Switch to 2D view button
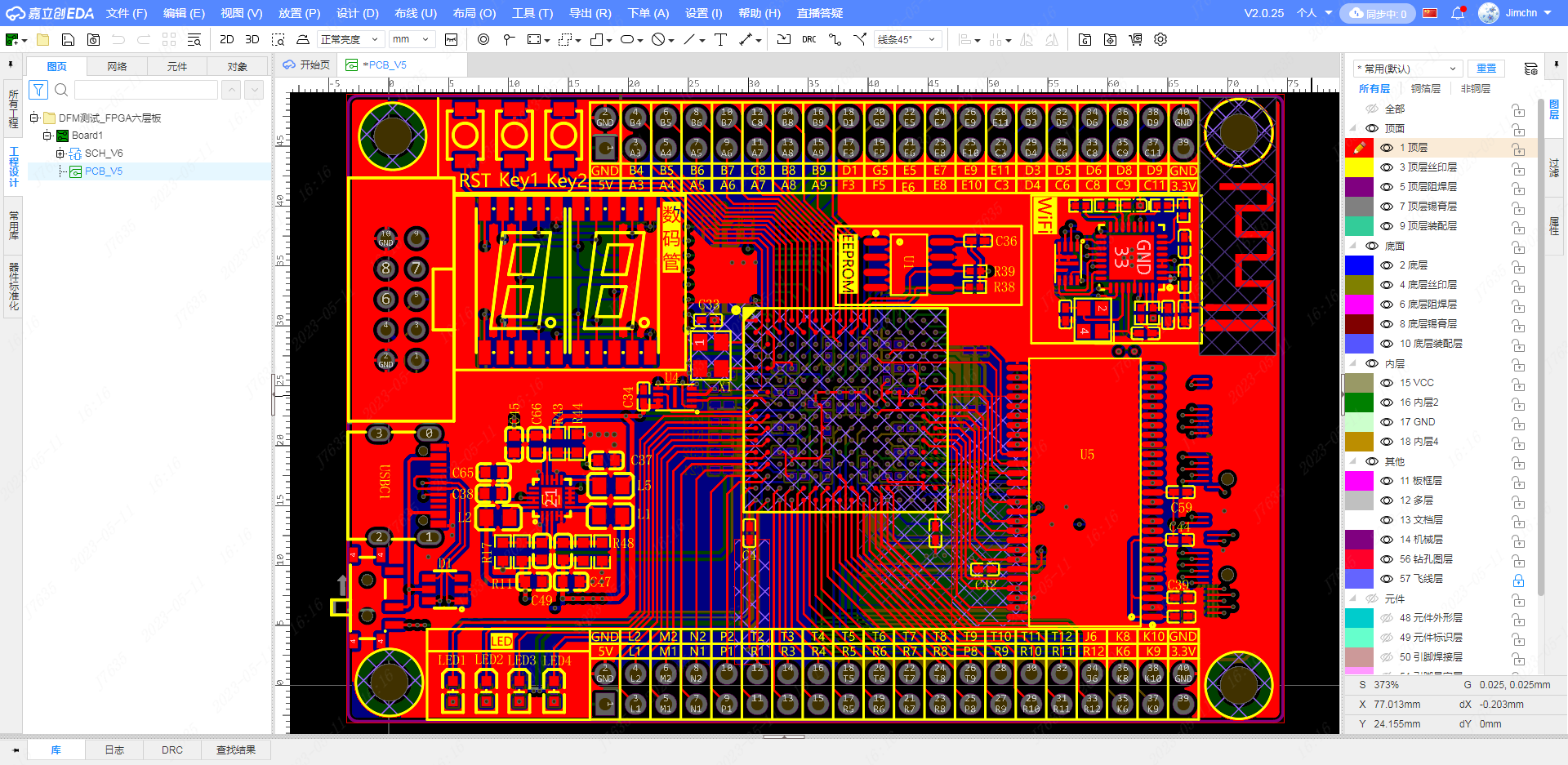The image size is (1568, 765). [227, 39]
